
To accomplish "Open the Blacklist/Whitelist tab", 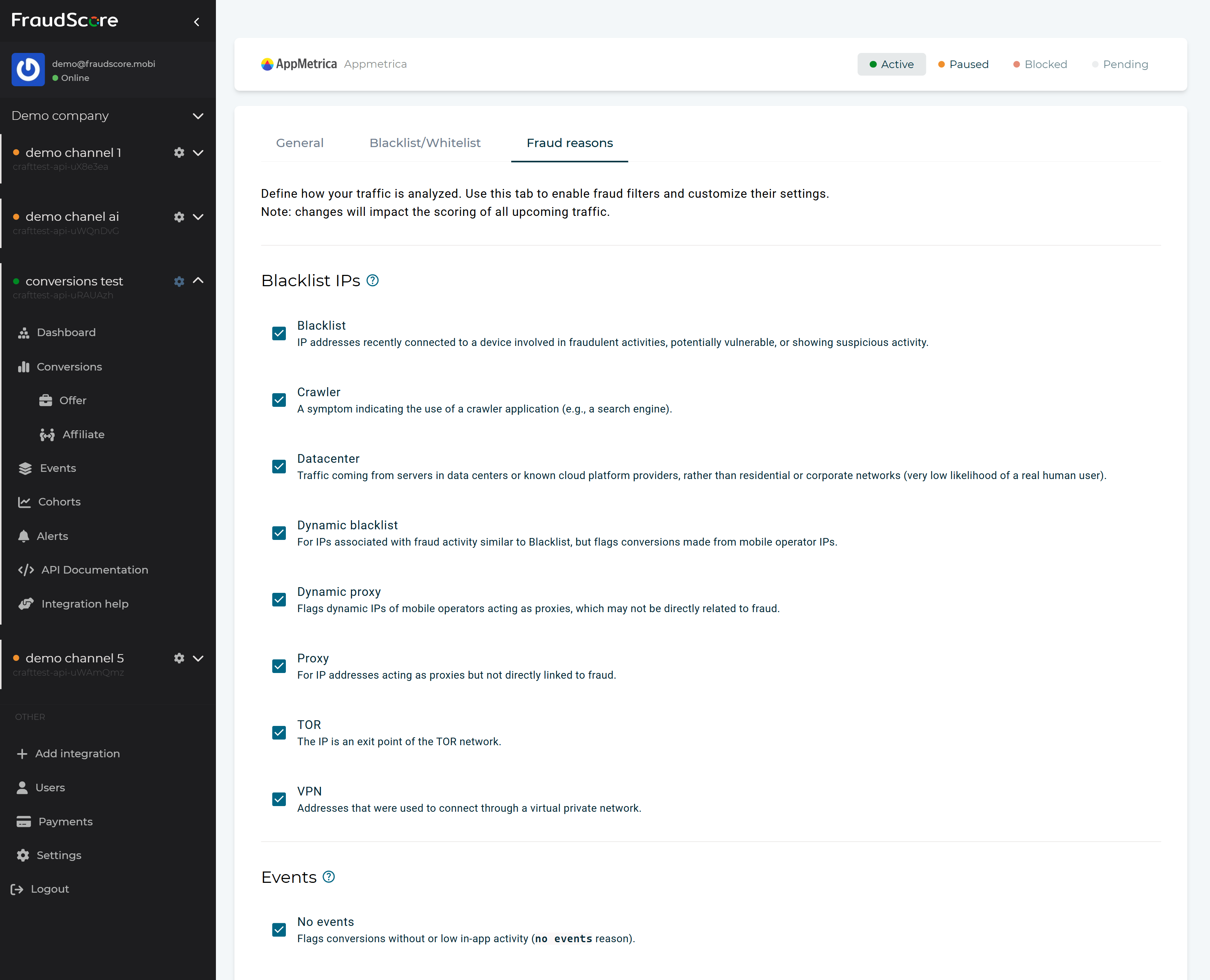I will pos(425,143).
